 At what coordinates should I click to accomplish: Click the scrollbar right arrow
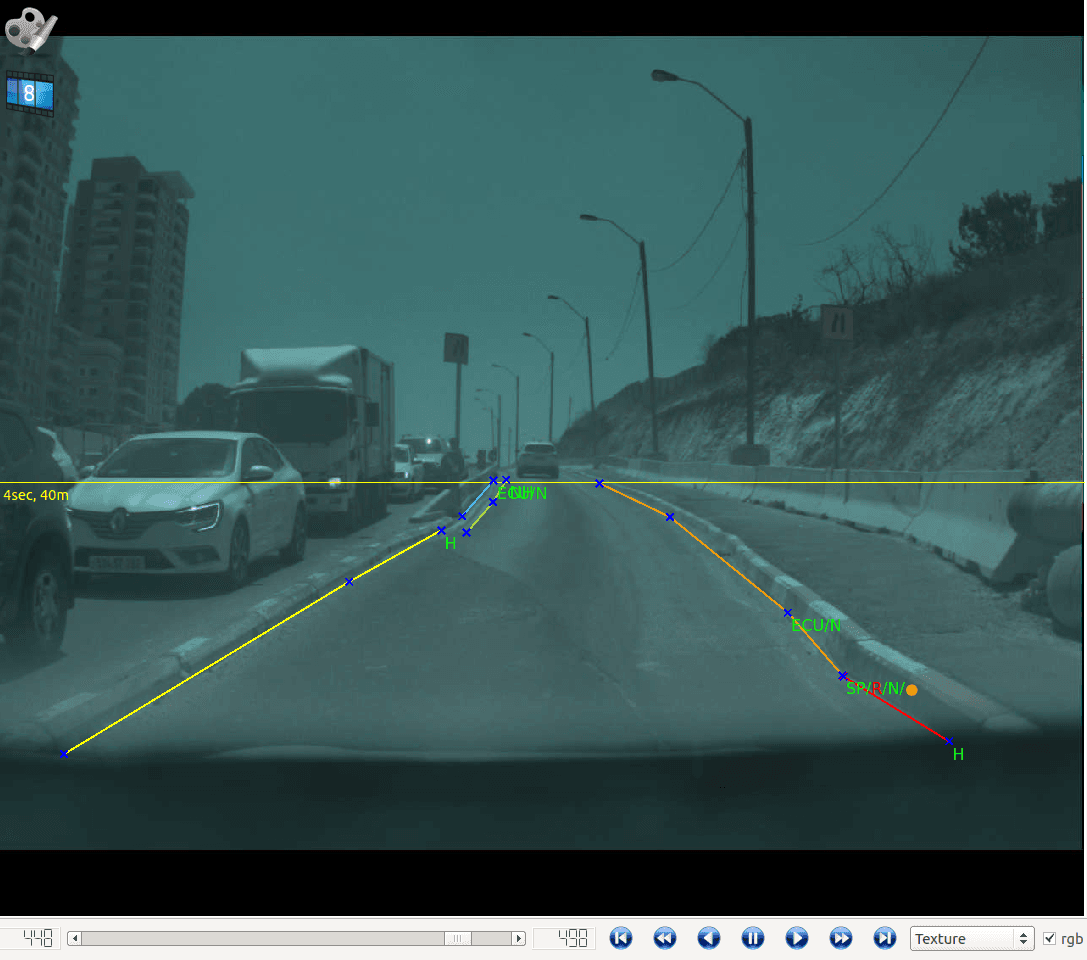coord(518,938)
